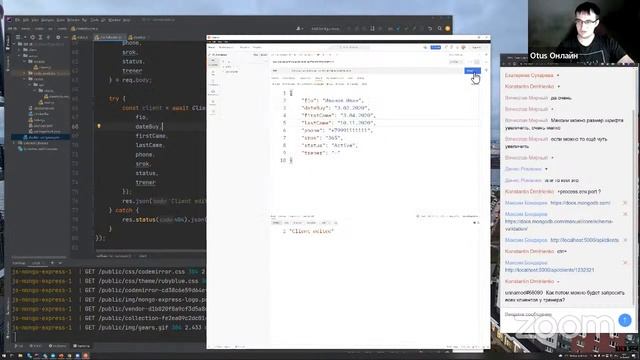Image resolution: width=640 pixels, height=360 pixels.
Task: Select Pretty view in the Postman response
Action: [276, 223]
